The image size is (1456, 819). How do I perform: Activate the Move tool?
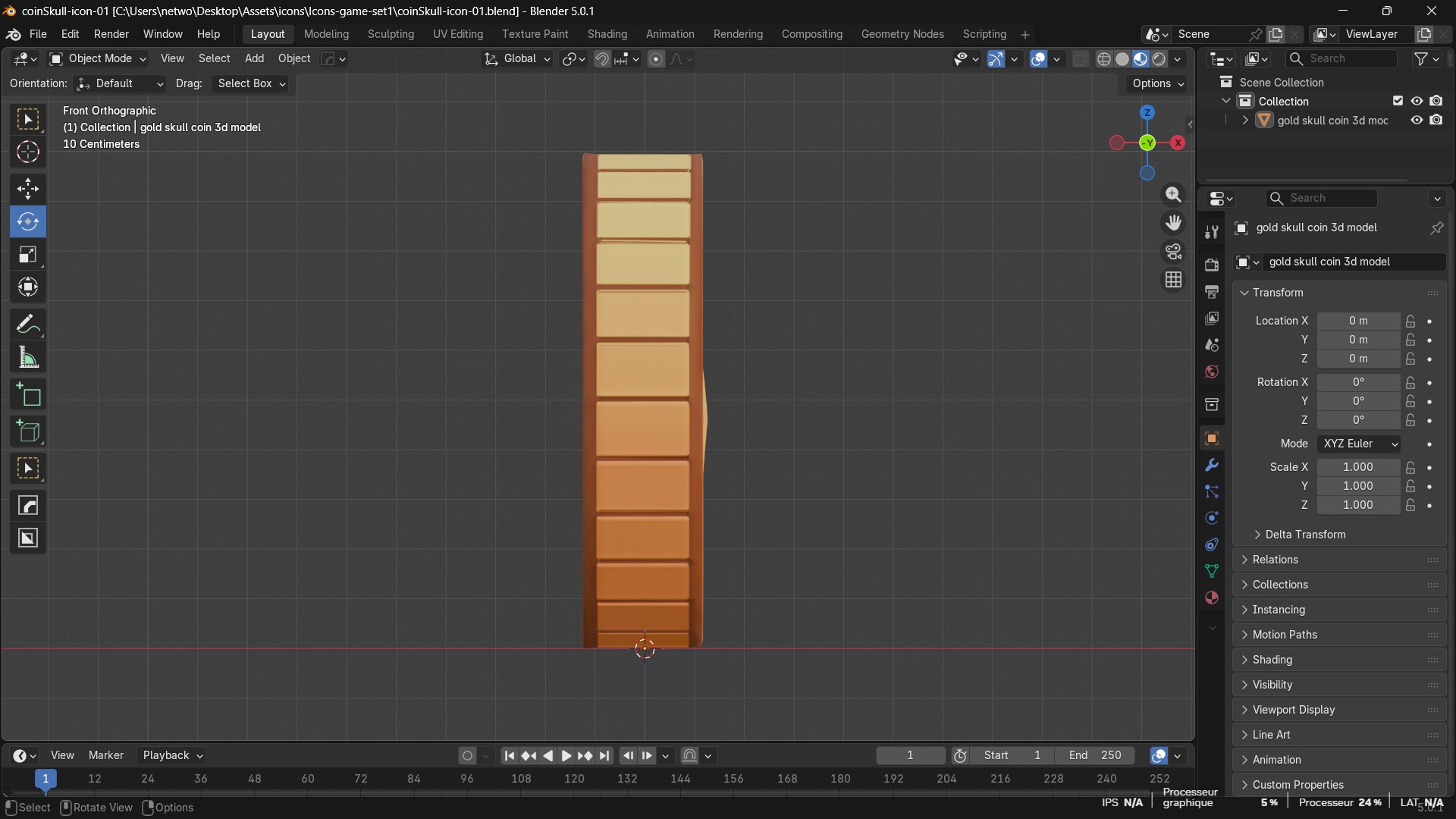28,189
